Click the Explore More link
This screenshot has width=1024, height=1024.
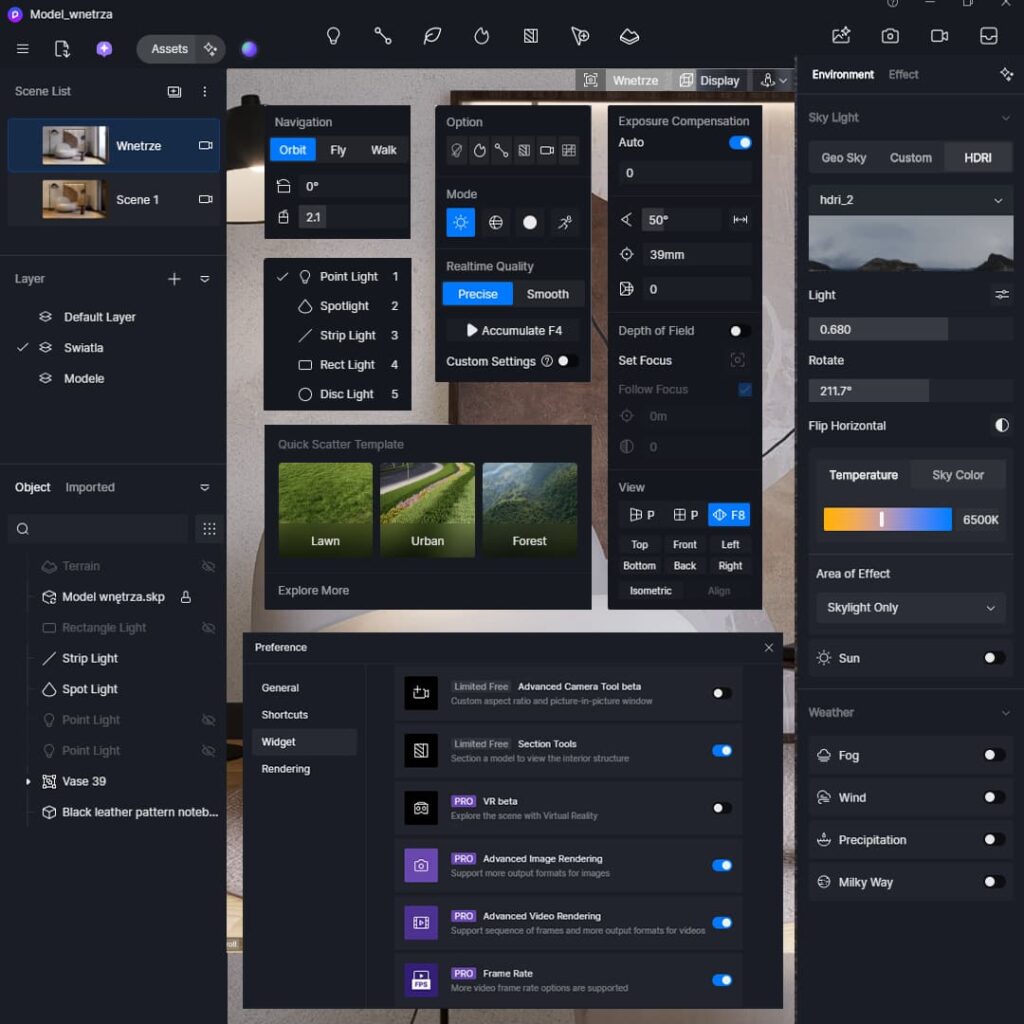point(313,591)
